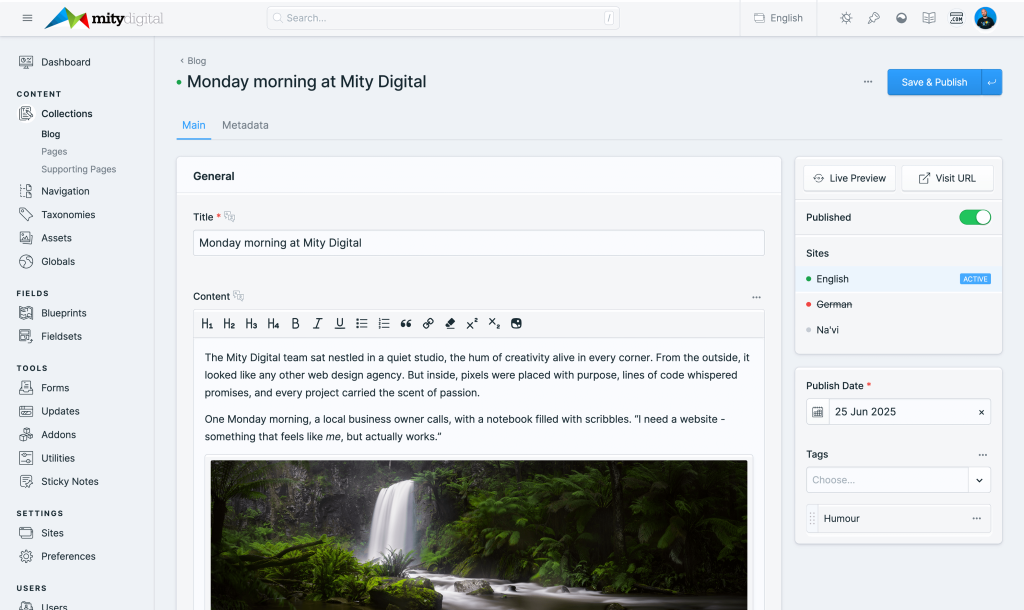Click the insert link icon
The height and width of the screenshot is (610, 1024).
[x=428, y=324]
